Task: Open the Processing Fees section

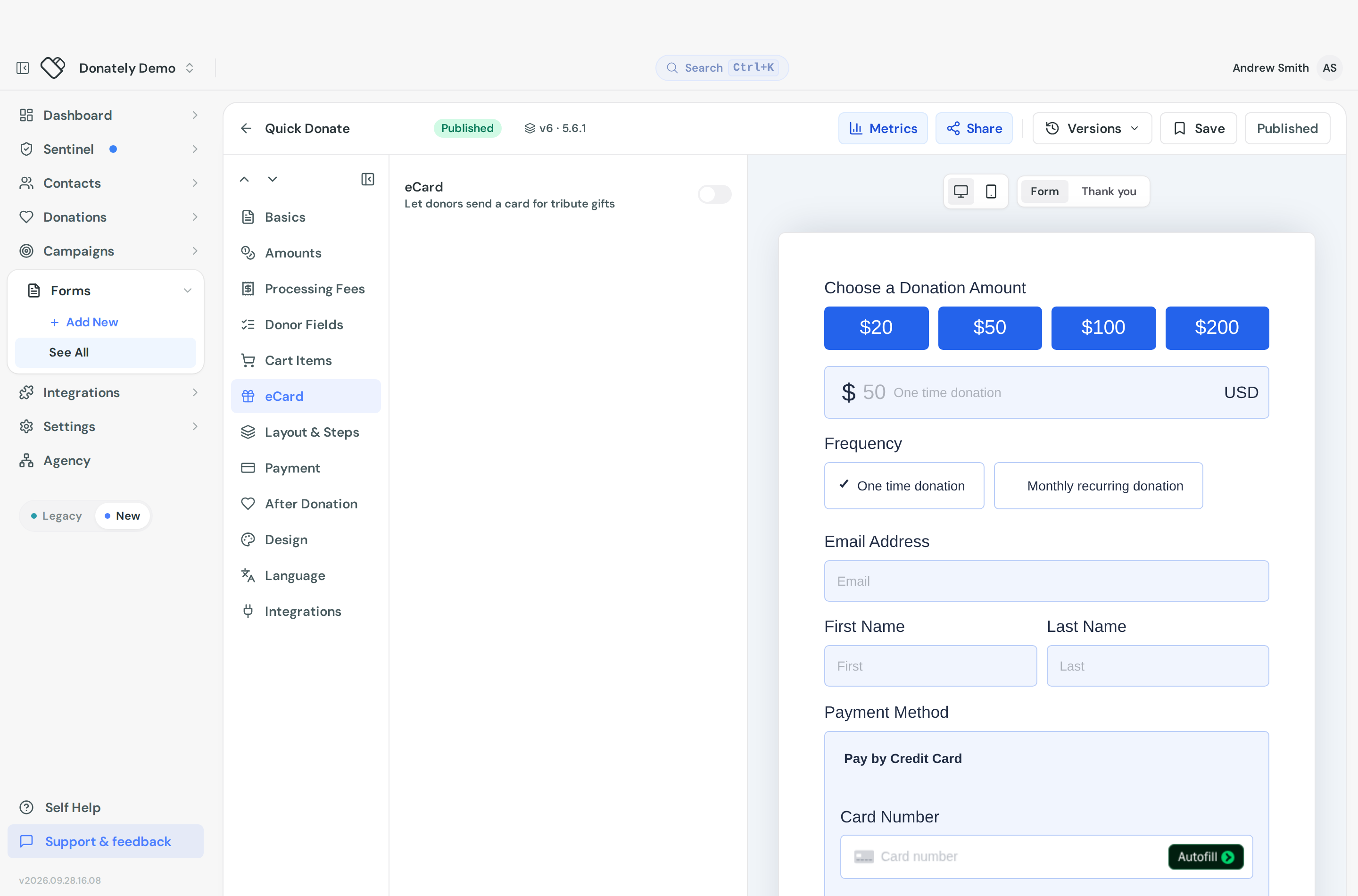Action: (306, 289)
